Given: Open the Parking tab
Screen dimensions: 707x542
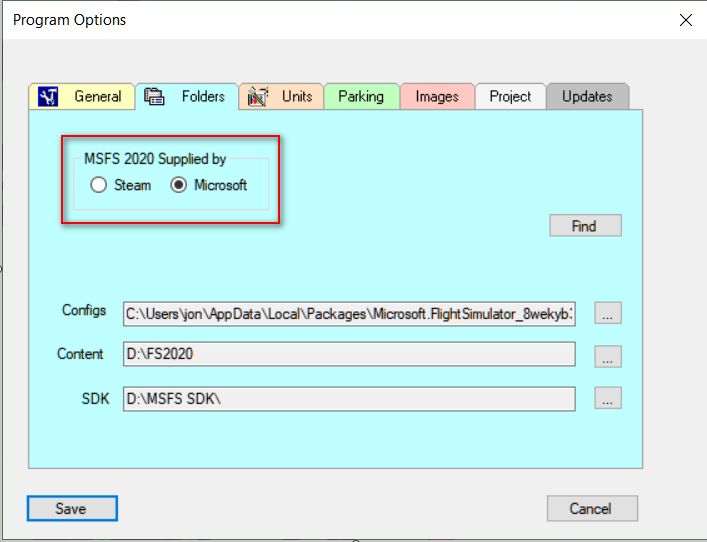Looking at the screenshot, I should pyautogui.click(x=362, y=96).
